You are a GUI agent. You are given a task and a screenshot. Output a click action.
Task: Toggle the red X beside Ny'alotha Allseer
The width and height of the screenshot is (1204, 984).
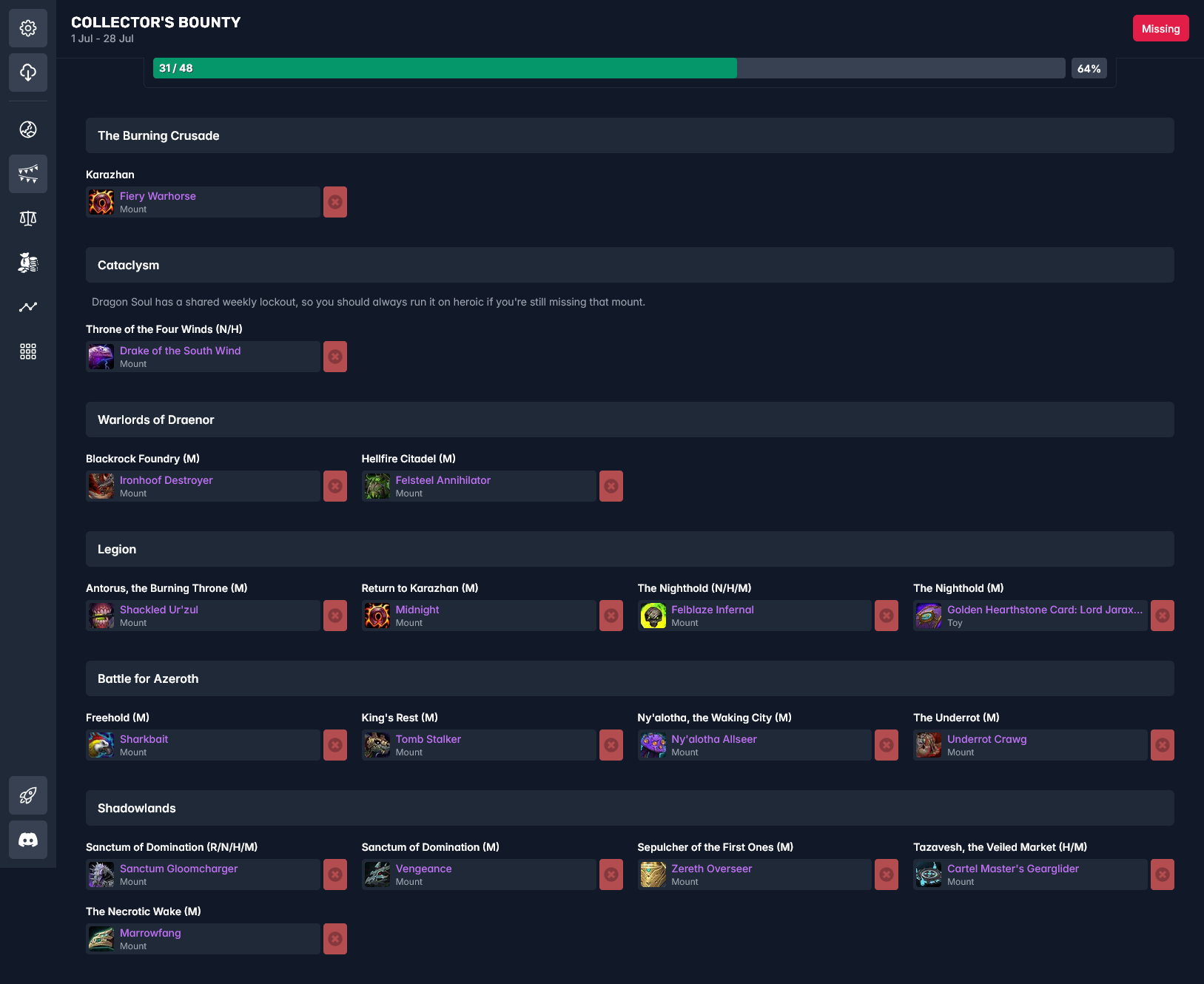pos(887,745)
